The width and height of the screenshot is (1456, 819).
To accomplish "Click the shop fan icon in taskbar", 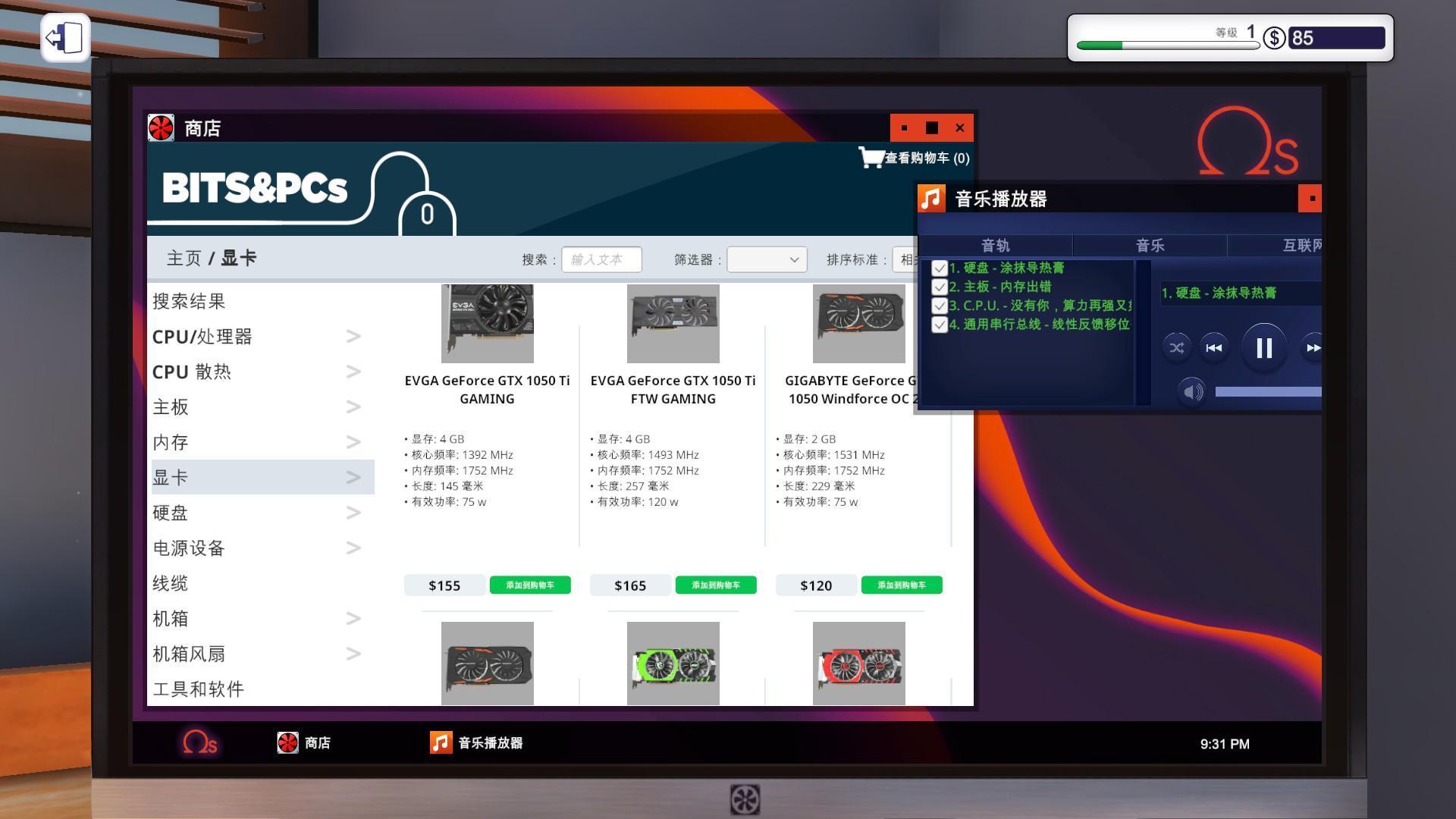I will pyautogui.click(x=287, y=742).
